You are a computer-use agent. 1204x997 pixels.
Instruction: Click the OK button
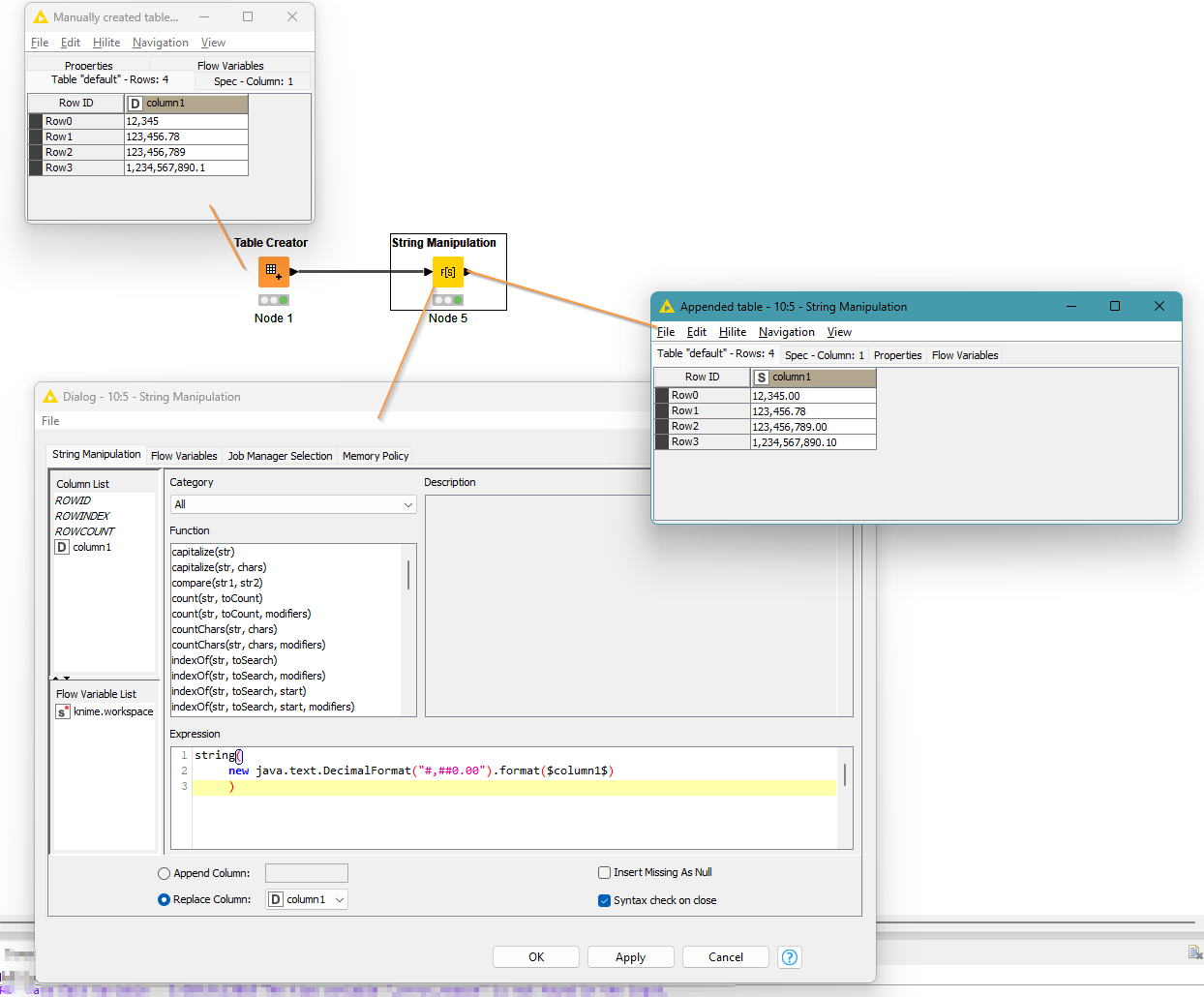tap(536, 957)
